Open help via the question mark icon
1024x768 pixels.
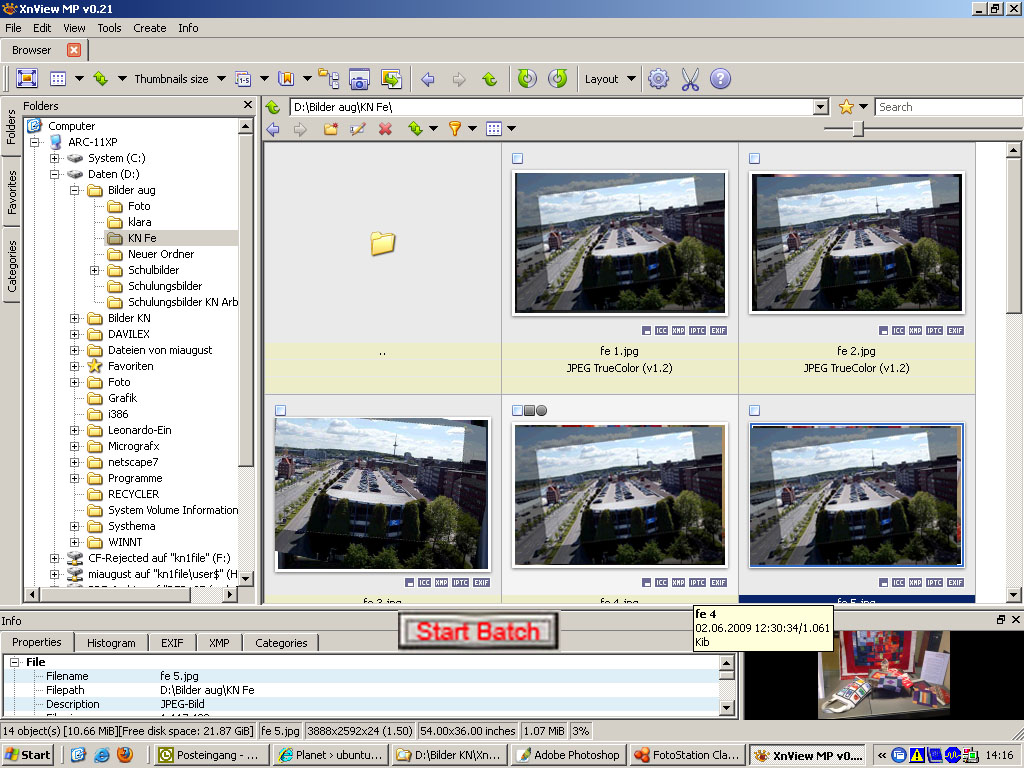pyautogui.click(x=720, y=79)
